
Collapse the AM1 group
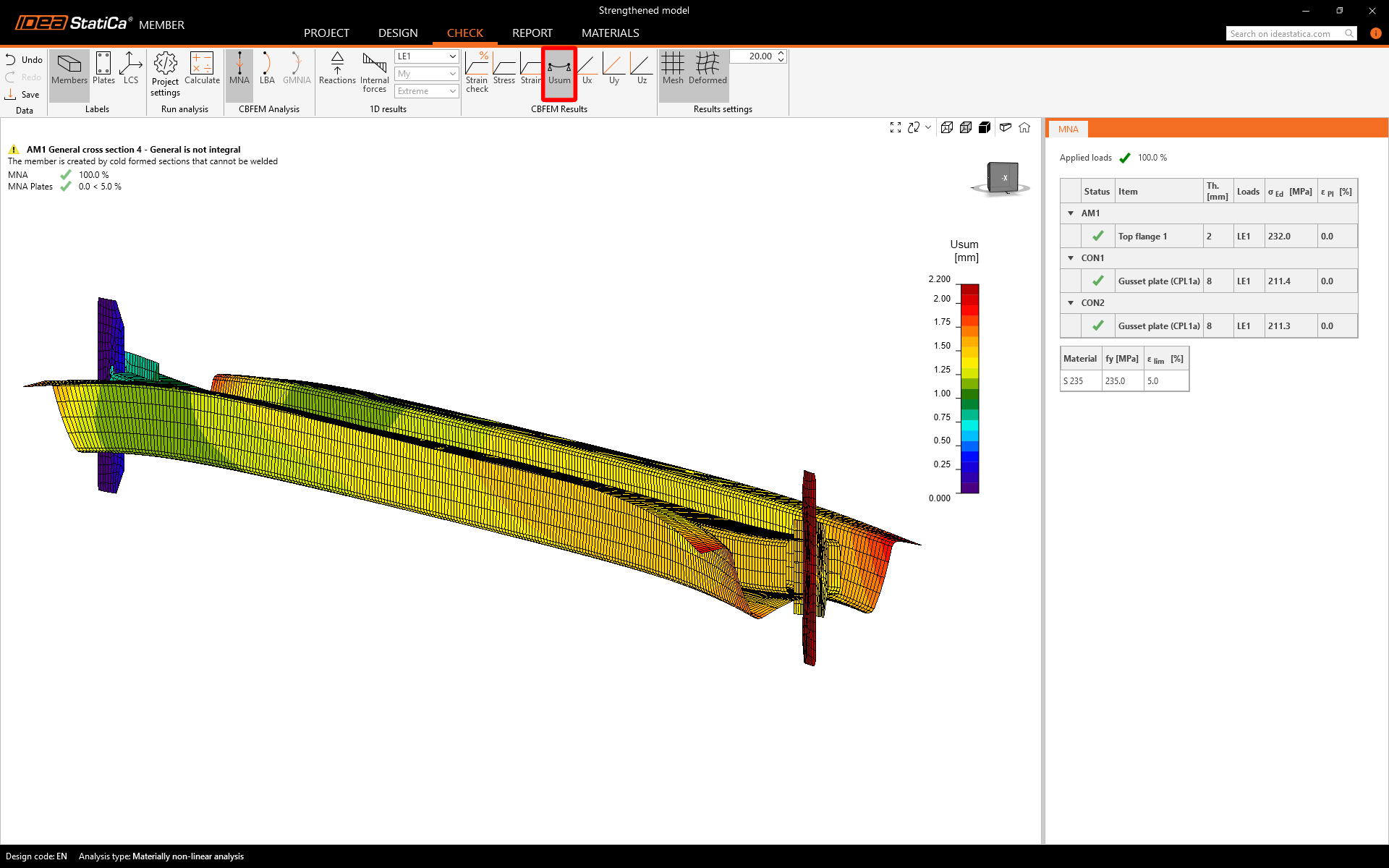[x=1071, y=213]
